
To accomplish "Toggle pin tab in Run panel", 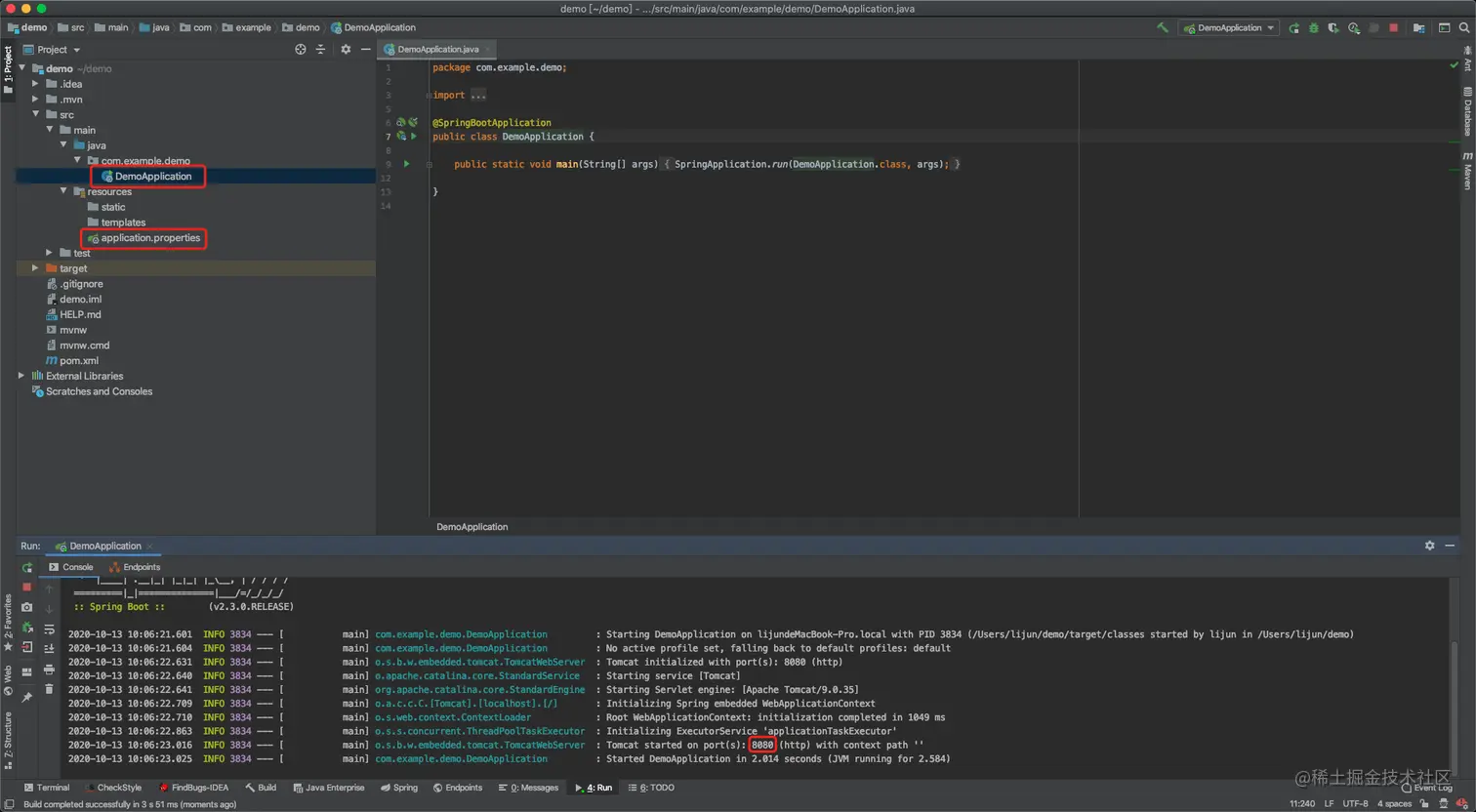I will [x=27, y=697].
